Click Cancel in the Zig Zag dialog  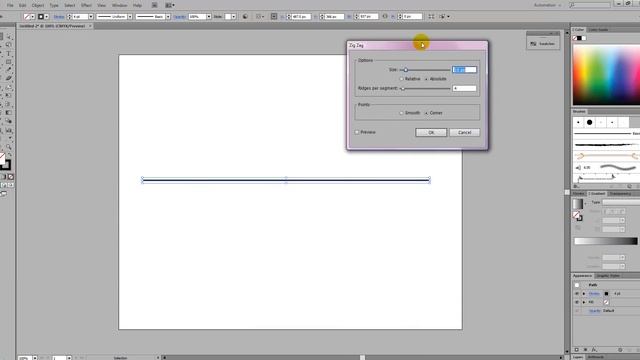pyautogui.click(x=464, y=132)
